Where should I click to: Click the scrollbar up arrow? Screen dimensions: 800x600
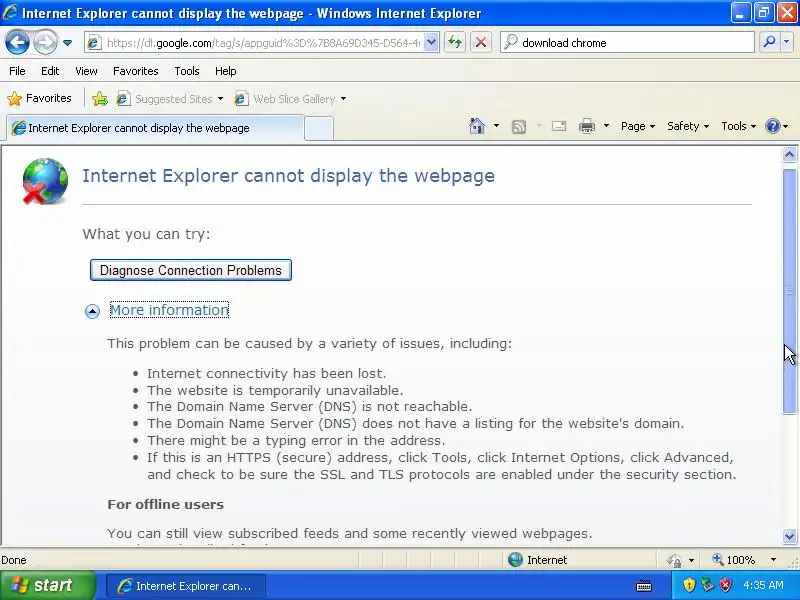[789, 155]
